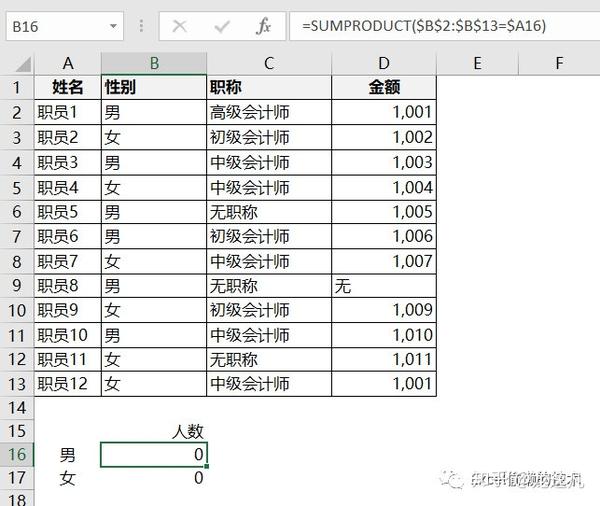
Task: Select row 1 header
Action: click(17, 87)
